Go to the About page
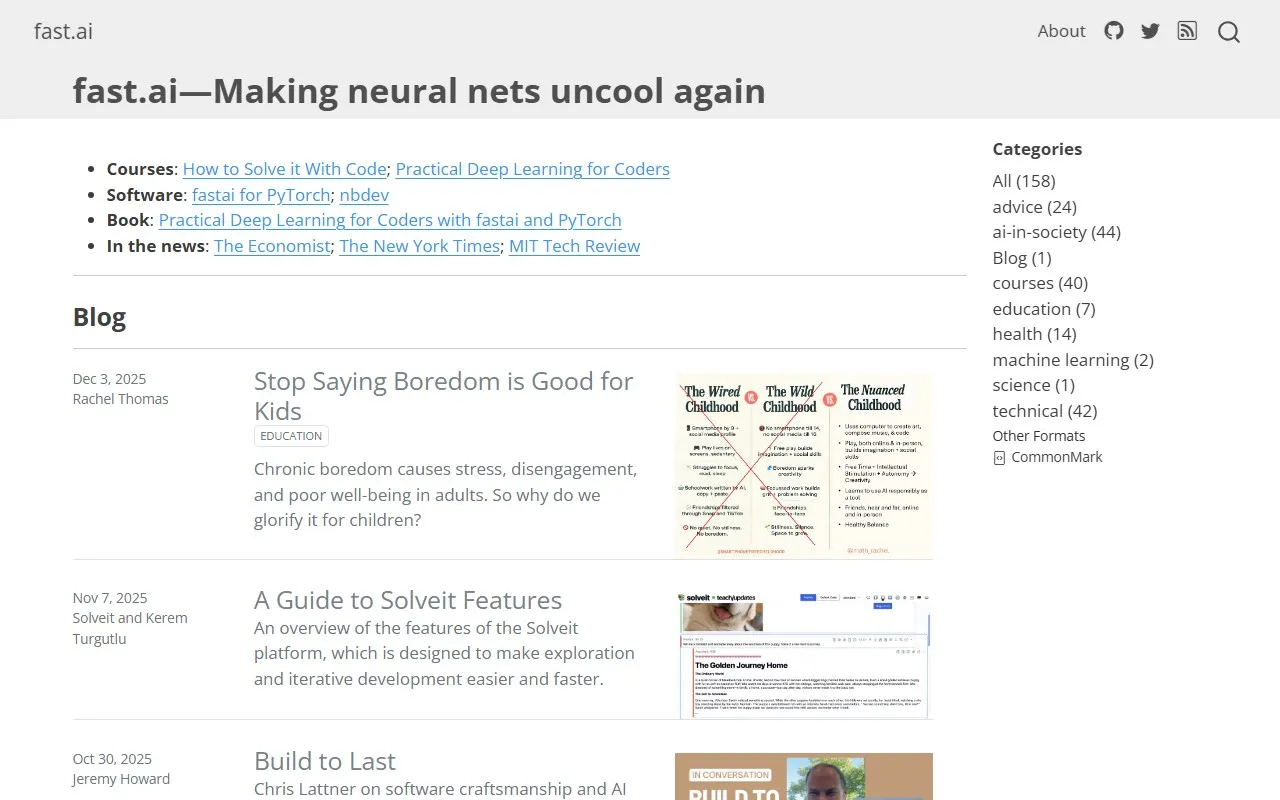The height and width of the screenshot is (800, 1280). 1061,31
